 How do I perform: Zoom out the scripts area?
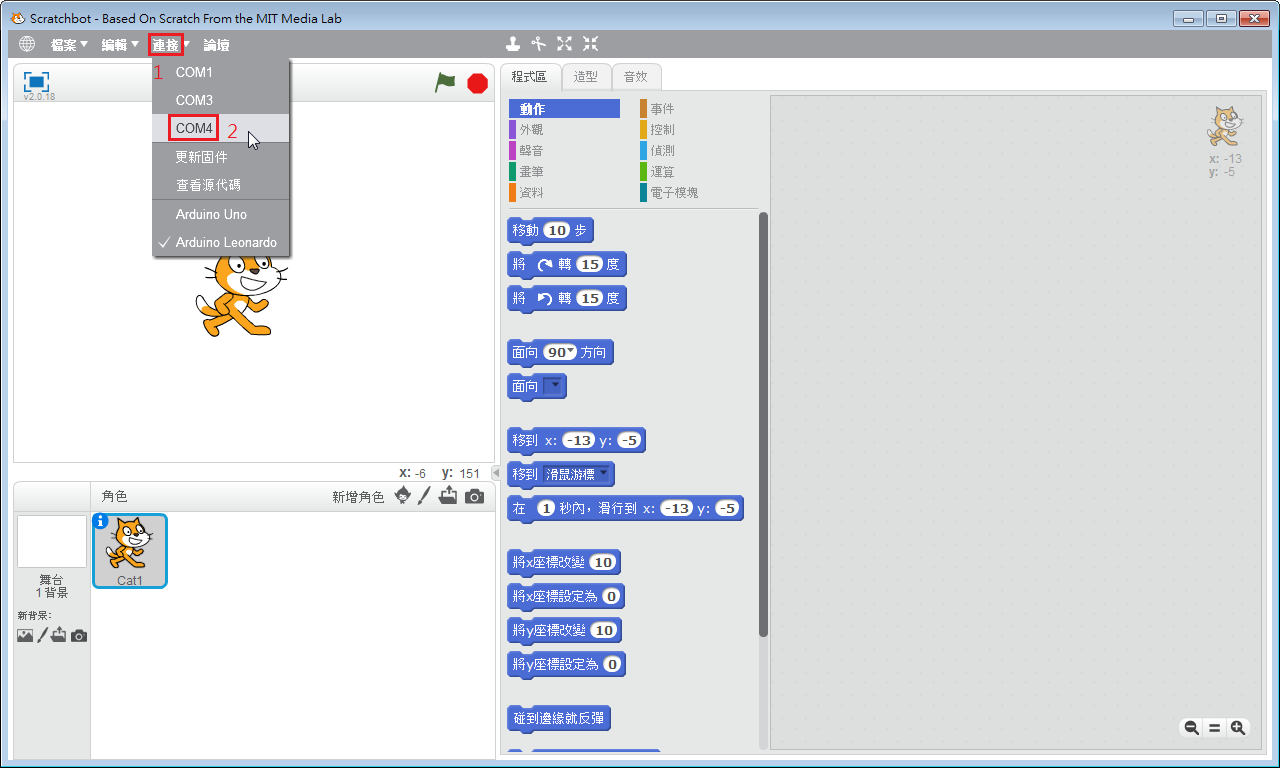(x=1191, y=728)
